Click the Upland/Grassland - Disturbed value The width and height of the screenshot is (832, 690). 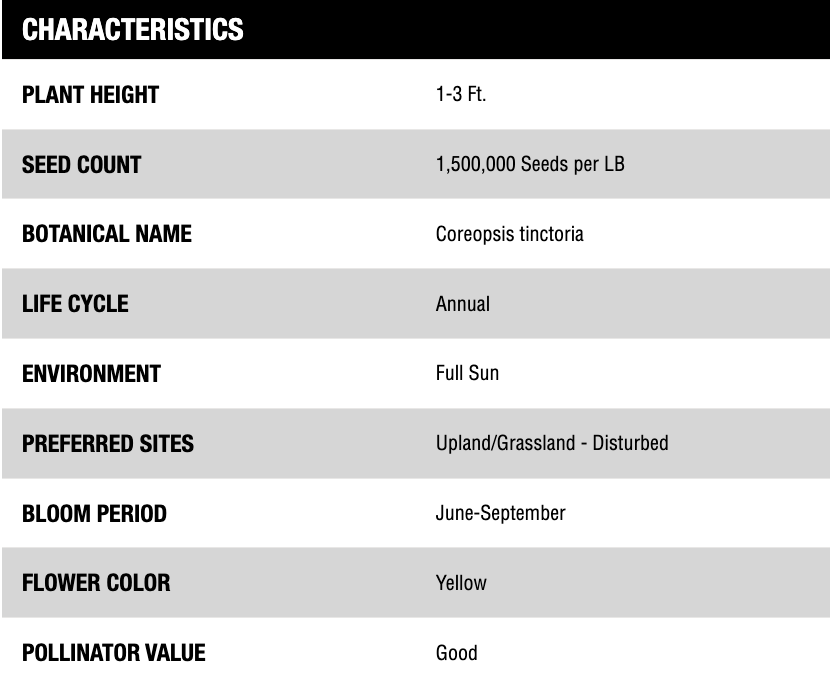pyautogui.click(x=552, y=443)
